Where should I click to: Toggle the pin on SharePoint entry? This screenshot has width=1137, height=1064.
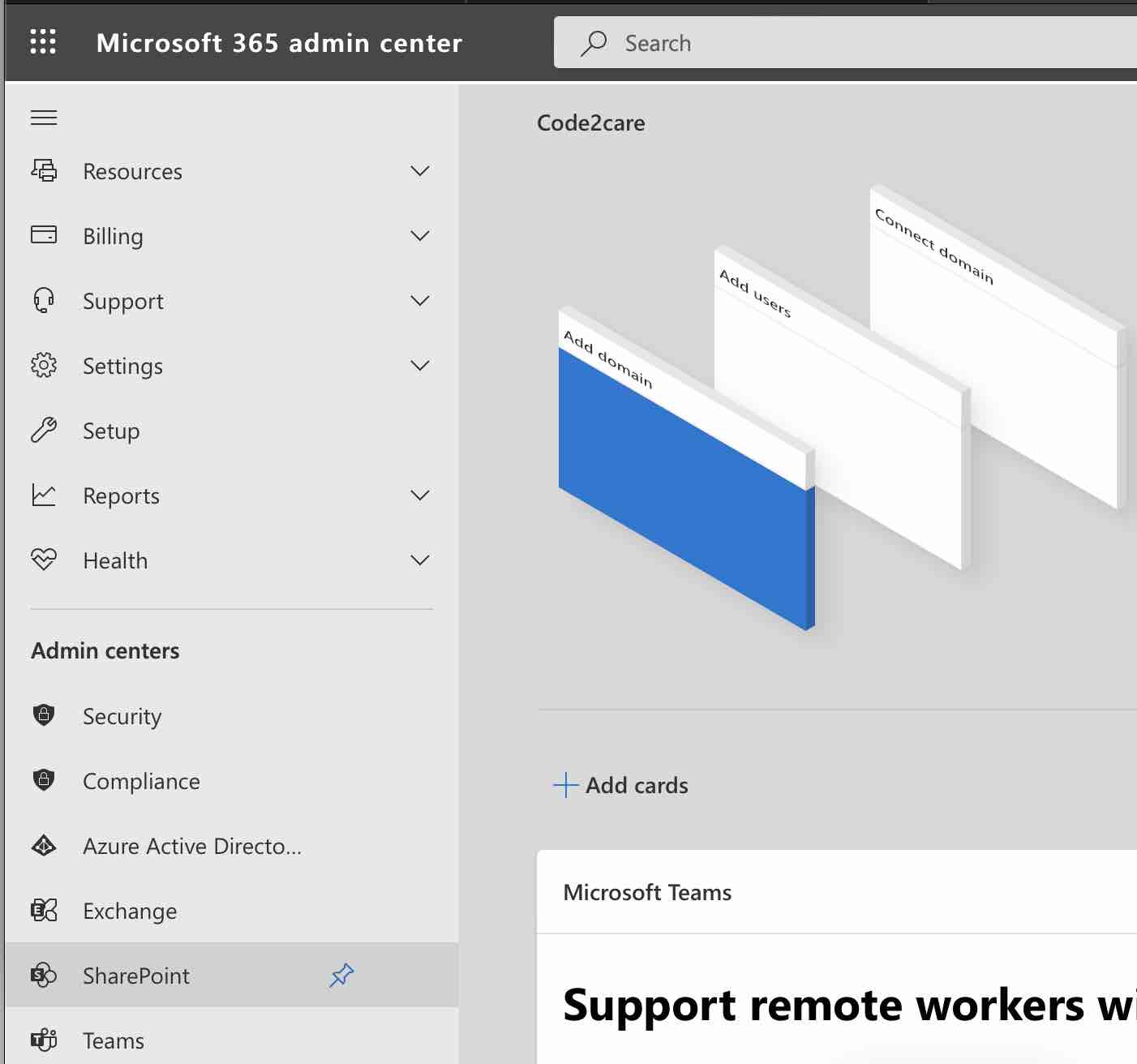[342, 976]
